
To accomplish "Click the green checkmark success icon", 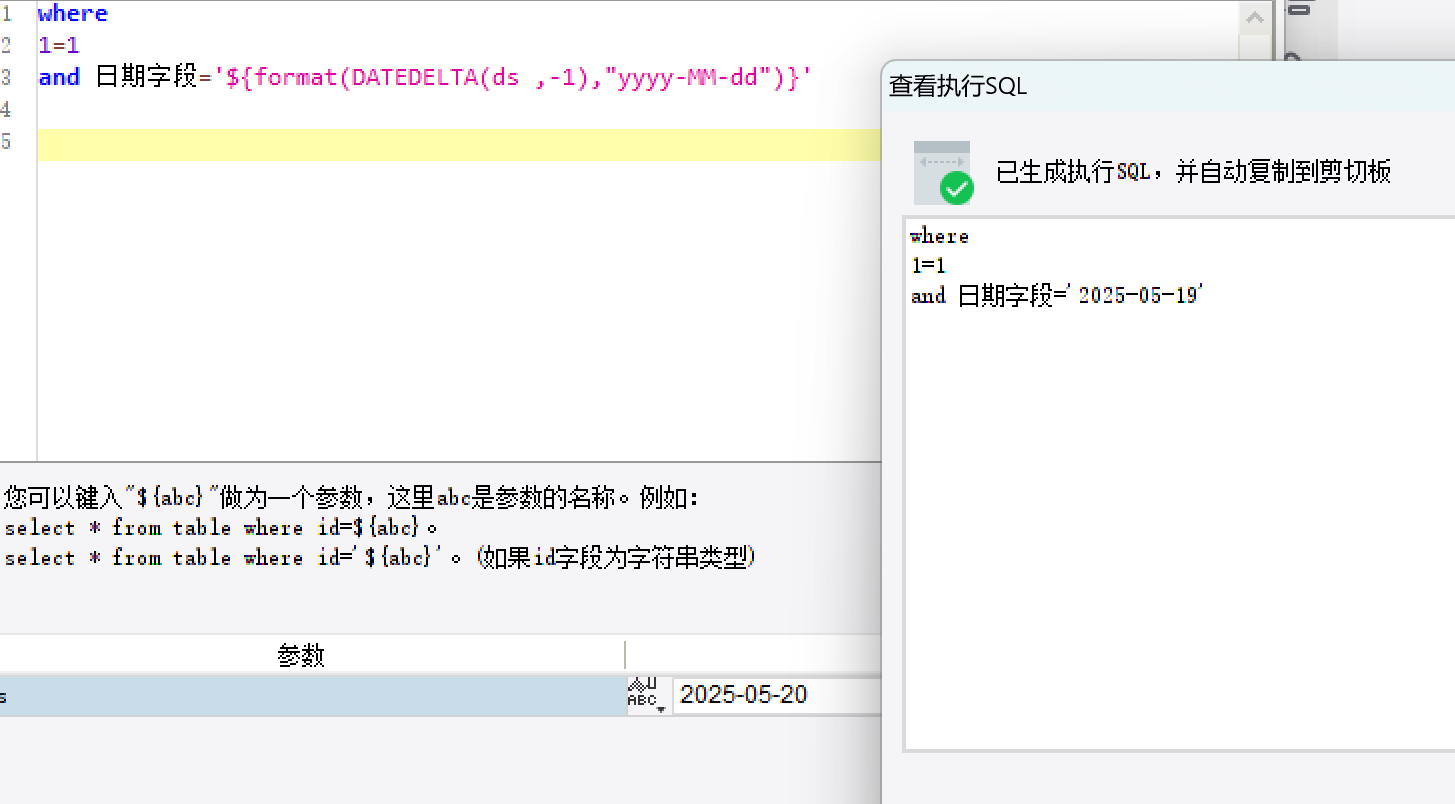I will [956, 188].
